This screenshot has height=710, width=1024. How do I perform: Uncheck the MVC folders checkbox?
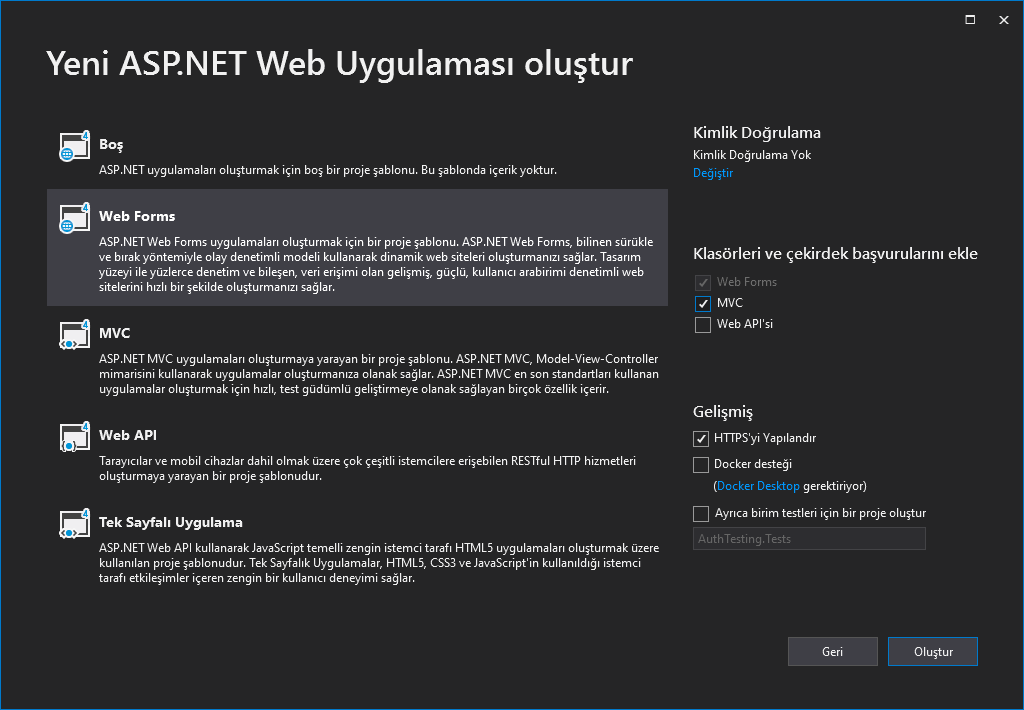point(703,304)
